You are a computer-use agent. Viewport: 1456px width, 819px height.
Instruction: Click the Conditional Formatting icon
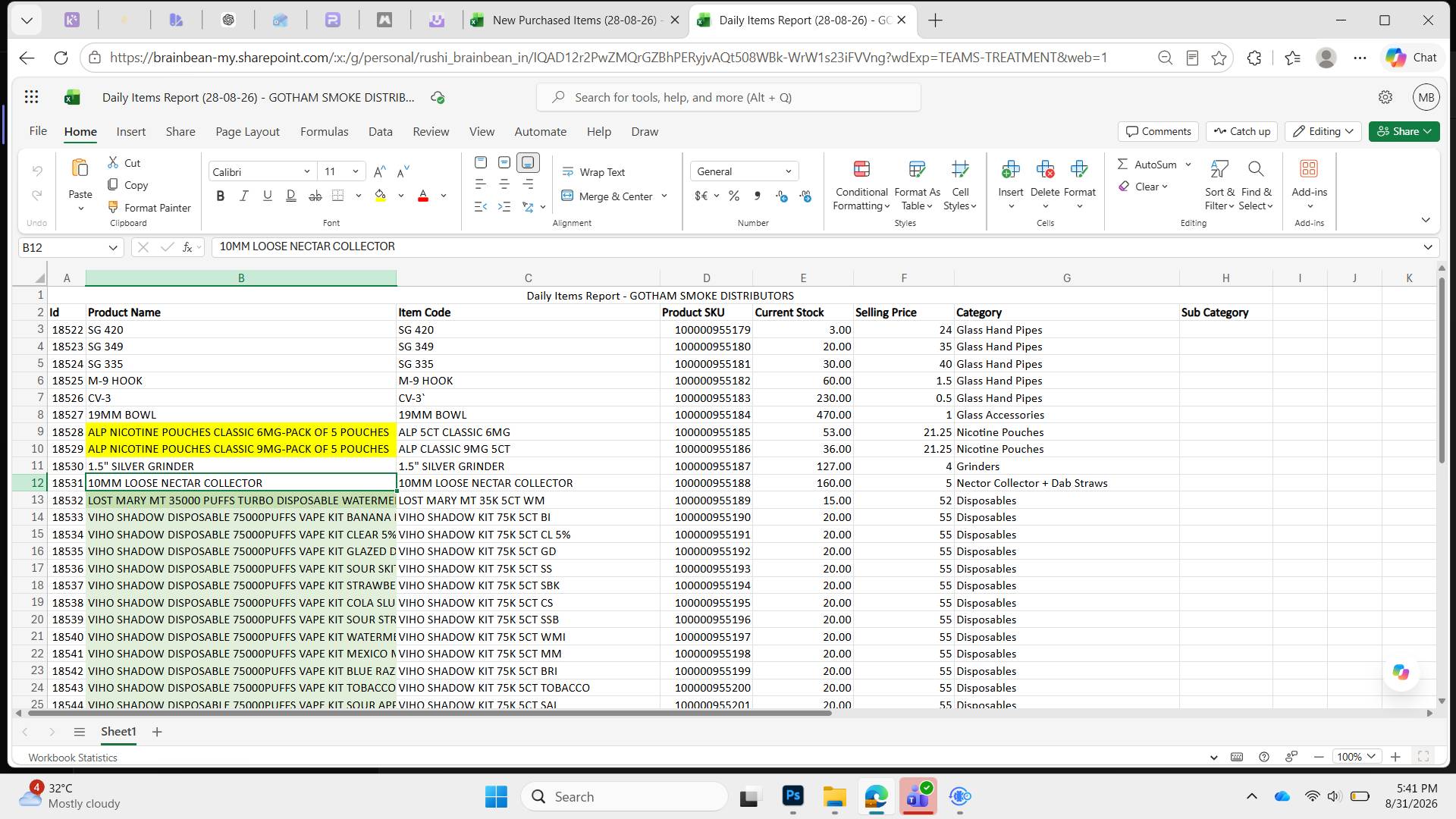(861, 168)
